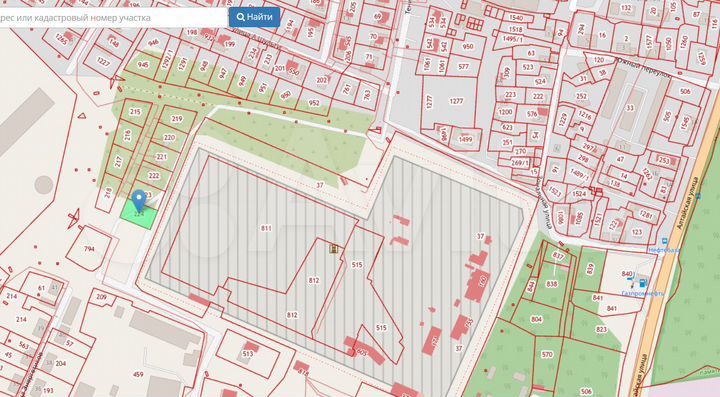Select parcel number 952

[x=314, y=103]
